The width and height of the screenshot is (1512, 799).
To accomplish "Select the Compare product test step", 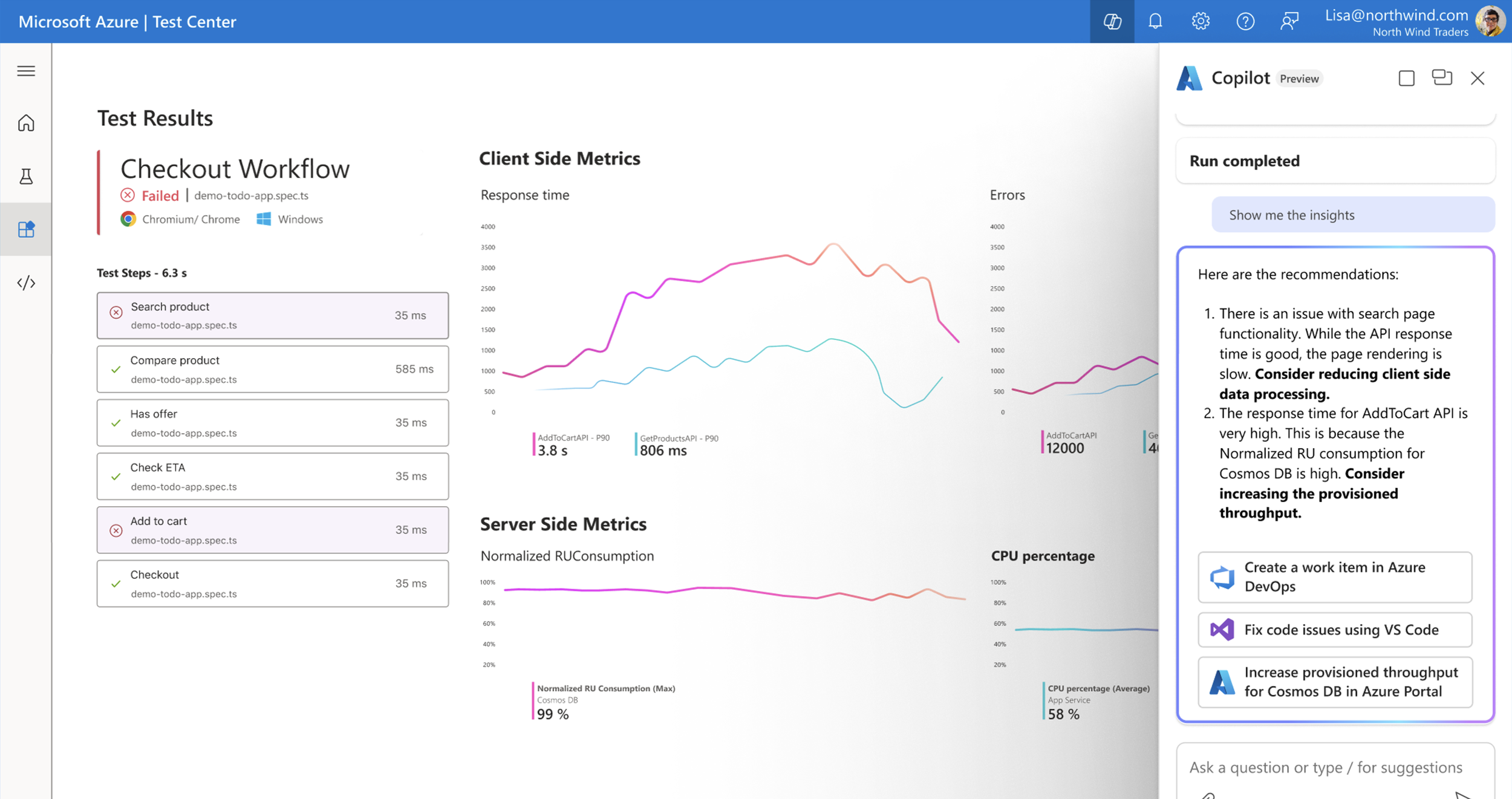I will [272, 369].
